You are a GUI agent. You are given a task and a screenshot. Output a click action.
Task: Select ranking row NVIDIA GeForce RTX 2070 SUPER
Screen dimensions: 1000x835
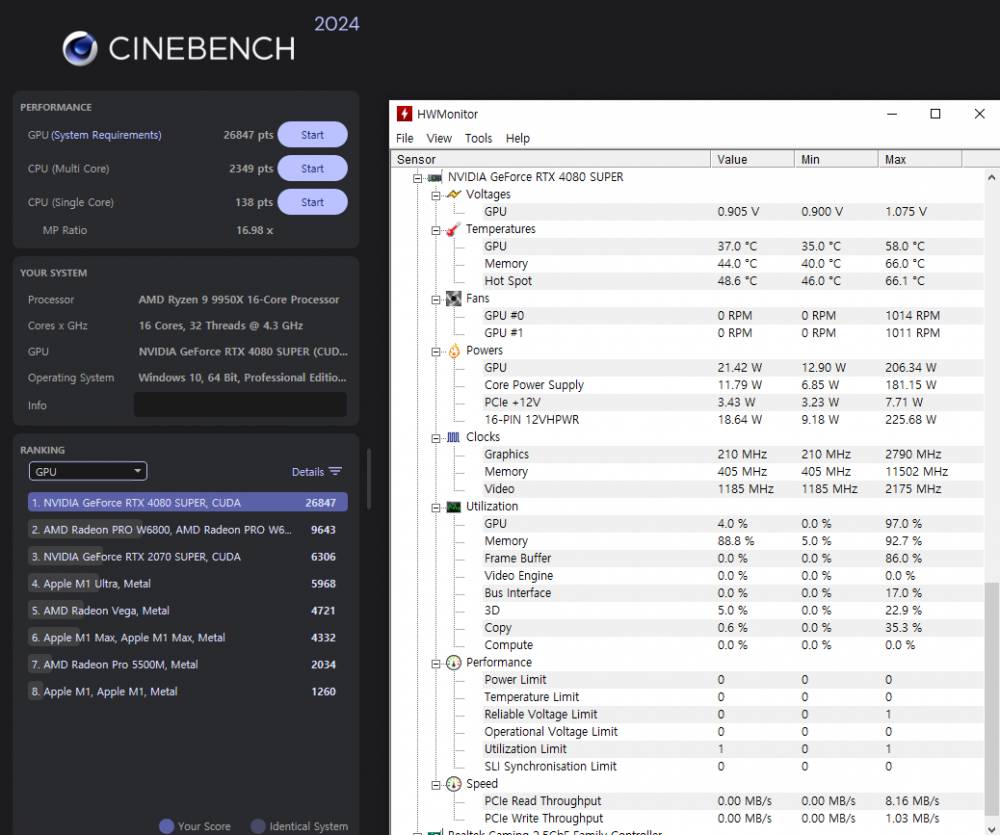point(188,556)
